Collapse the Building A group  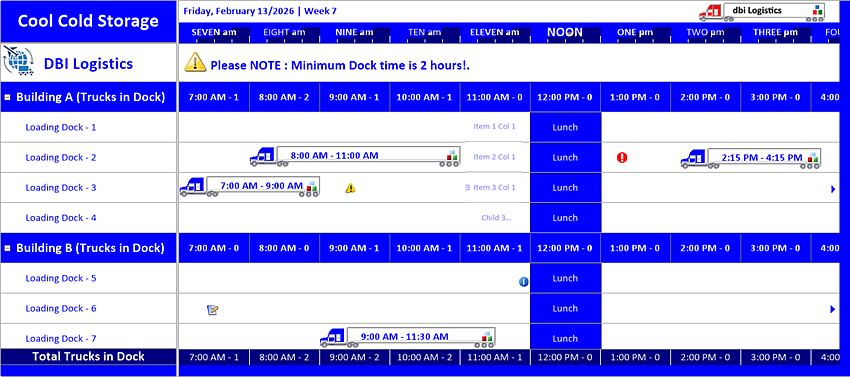pyautogui.click(x=8, y=98)
